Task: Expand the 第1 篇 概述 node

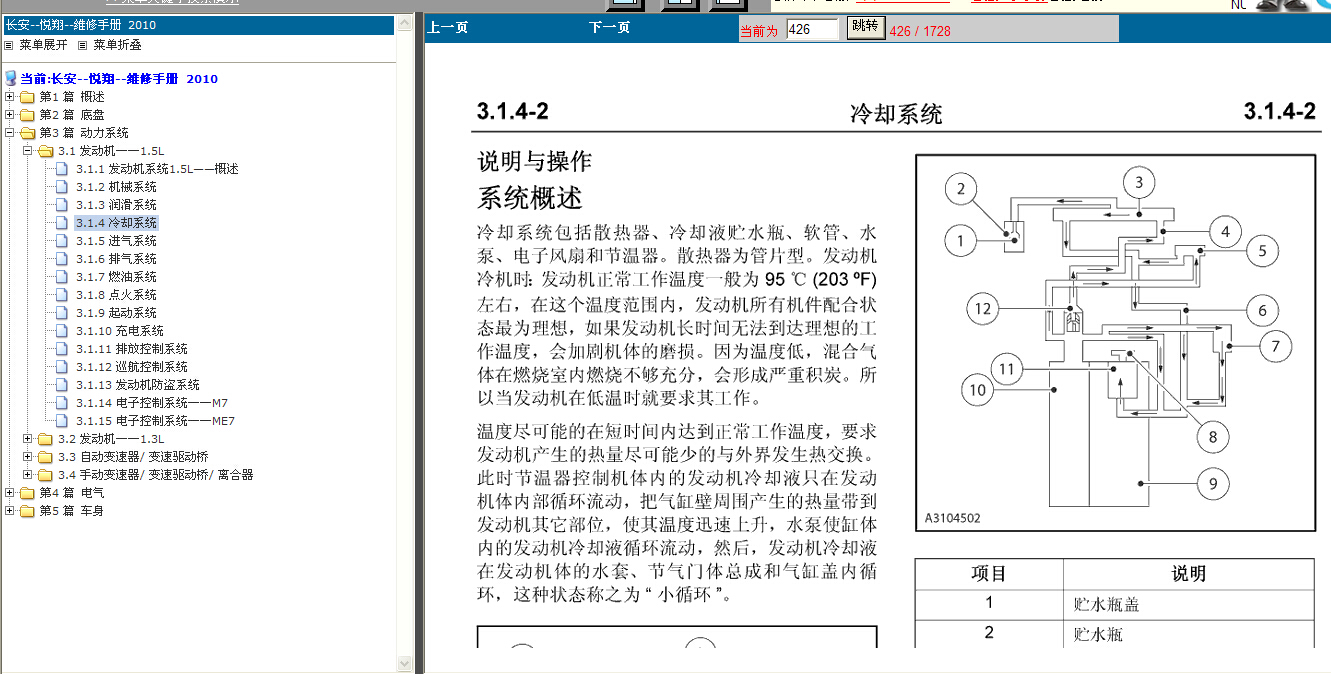Action: [9, 97]
